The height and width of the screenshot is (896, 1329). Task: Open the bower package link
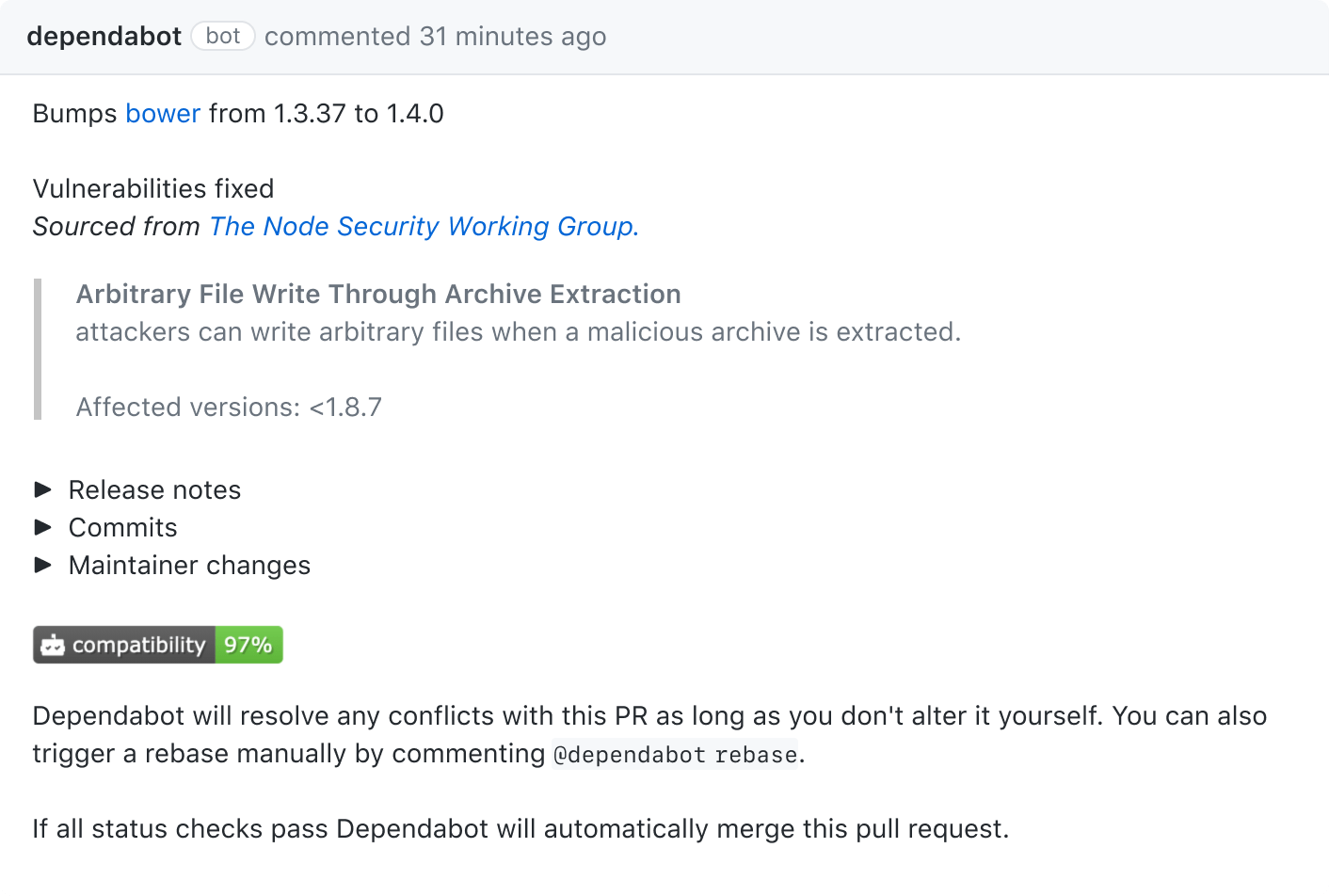pyautogui.click(x=162, y=113)
